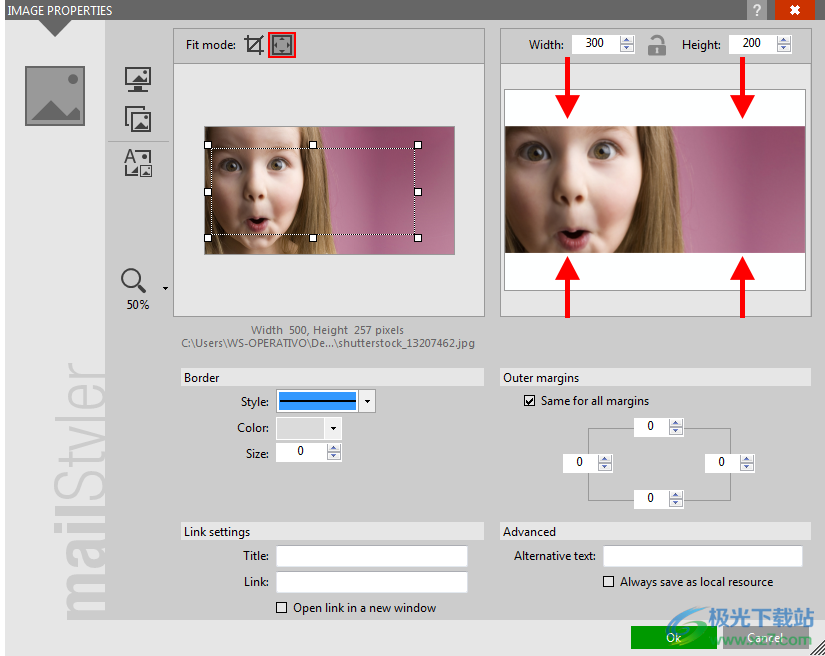Viewport: 825px width, 656px height.
Task: Check Open link in a new window
Action: (x=282, y=608)
